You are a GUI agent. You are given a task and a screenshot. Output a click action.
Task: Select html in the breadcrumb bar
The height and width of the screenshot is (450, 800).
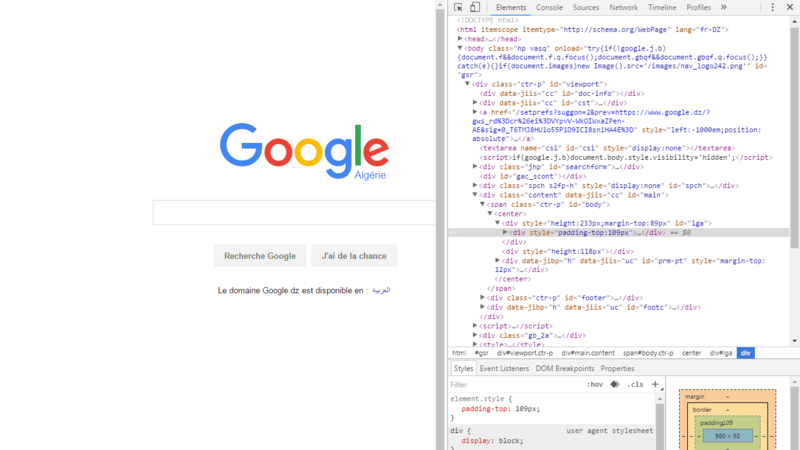459,353
